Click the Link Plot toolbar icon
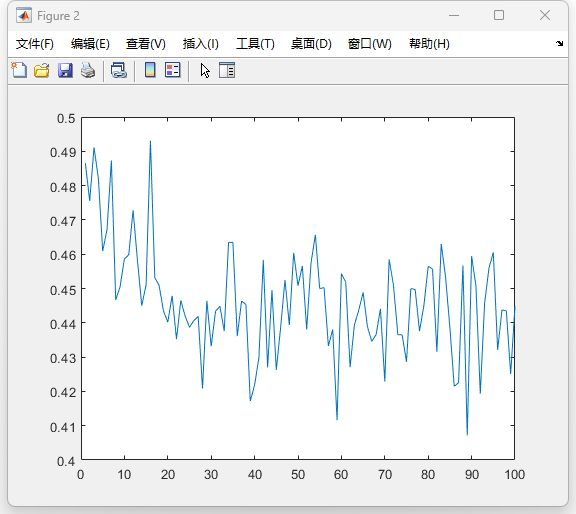The image size is (576, 514). (119, 70)
